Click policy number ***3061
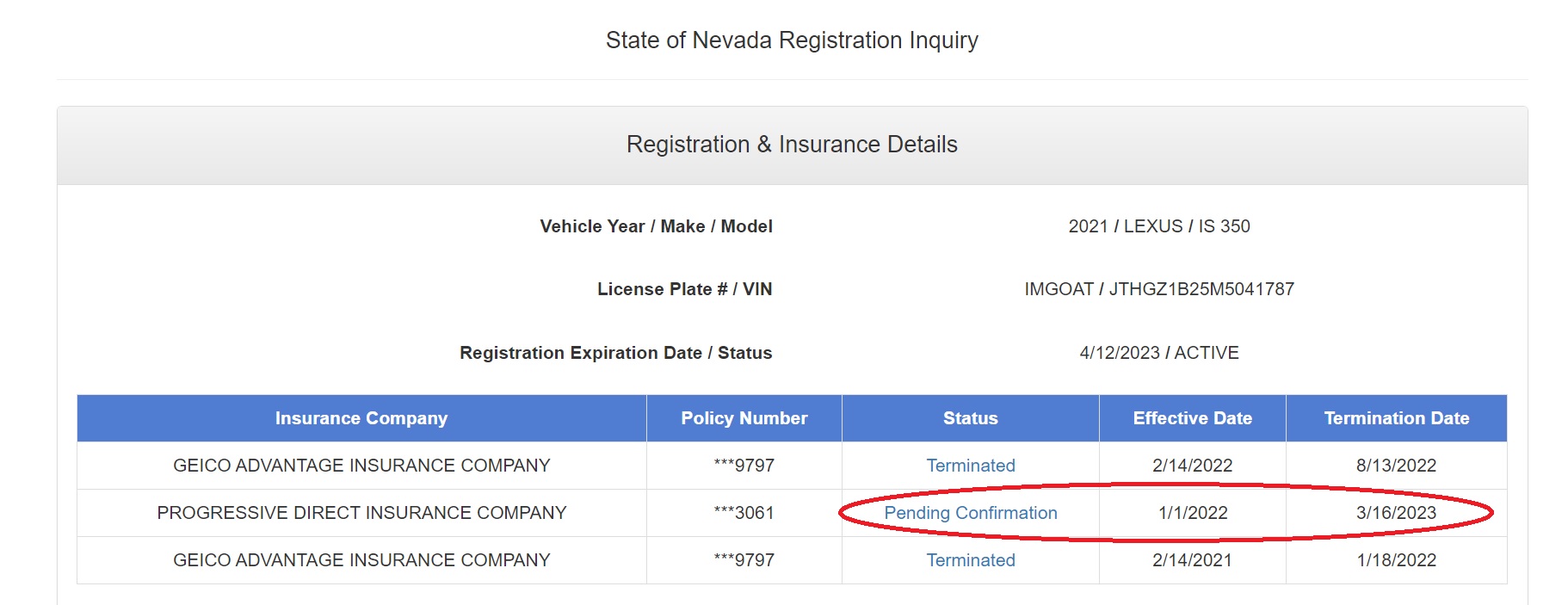 tap(744, 513)
